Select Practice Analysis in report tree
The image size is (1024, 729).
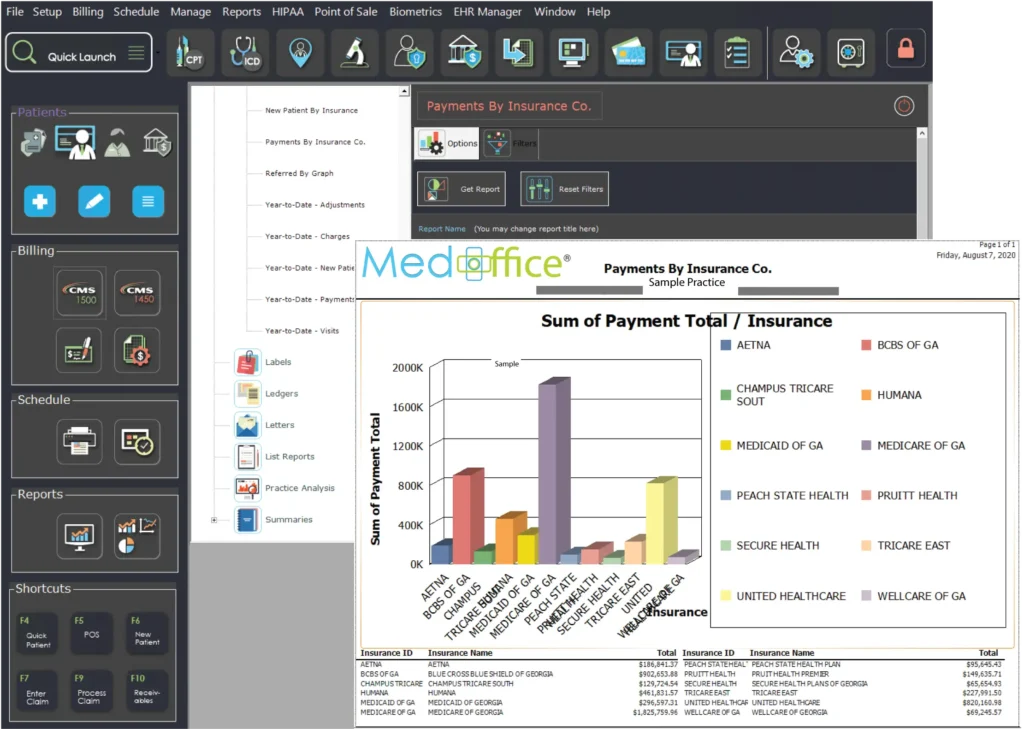point(299,488)
